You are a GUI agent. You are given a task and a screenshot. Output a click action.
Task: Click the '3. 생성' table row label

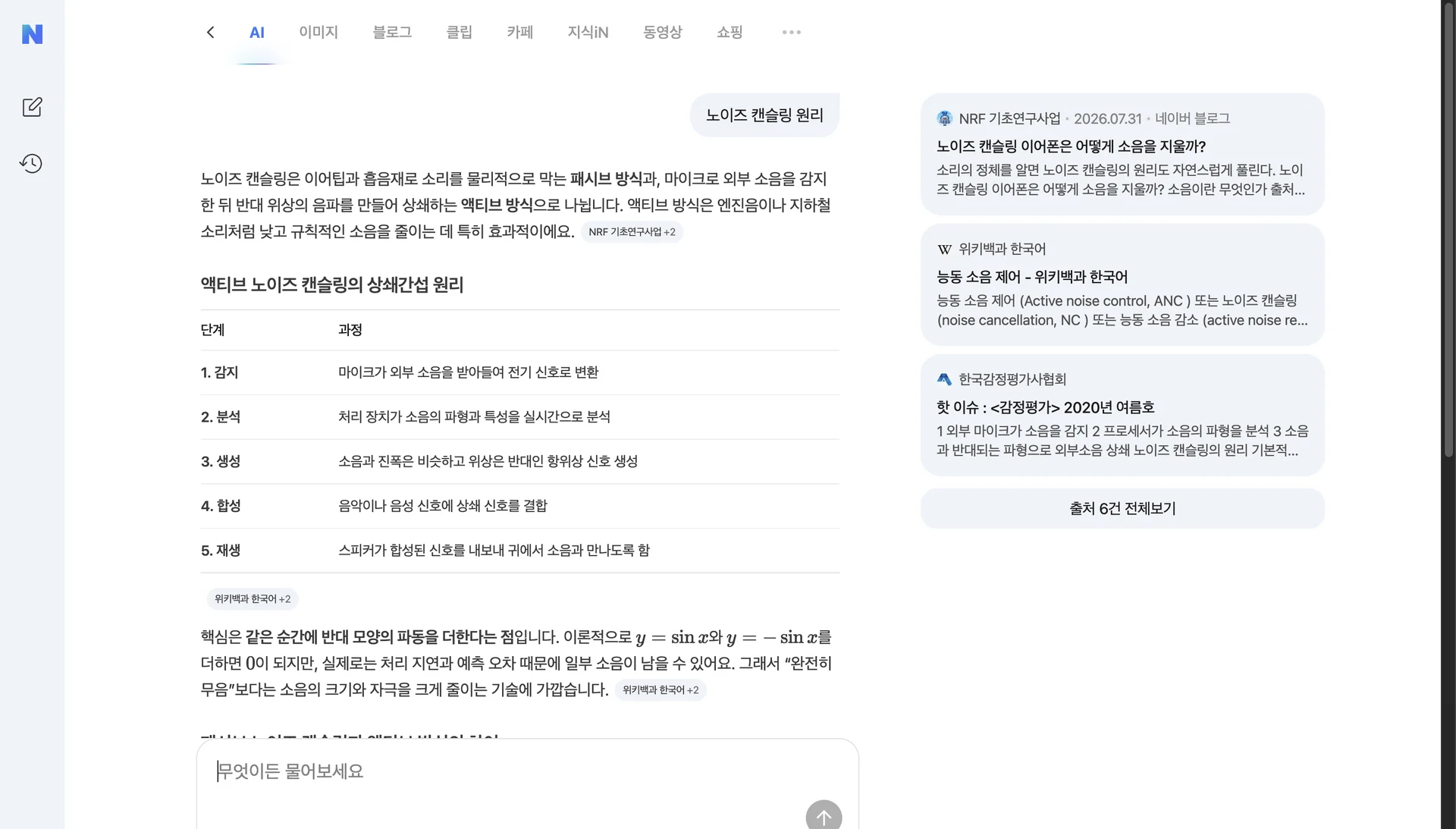tap(221, 461)
